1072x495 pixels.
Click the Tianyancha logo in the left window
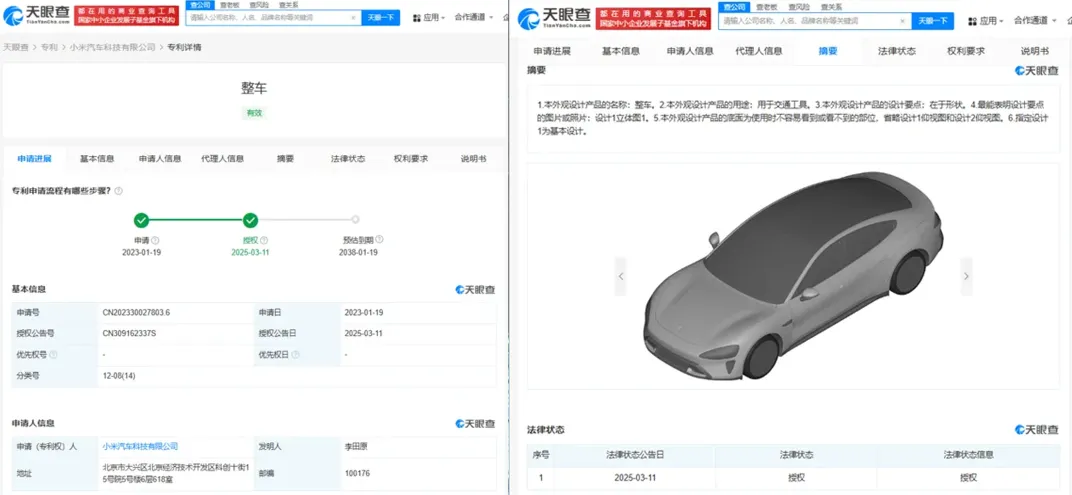[x=36, y=16]
